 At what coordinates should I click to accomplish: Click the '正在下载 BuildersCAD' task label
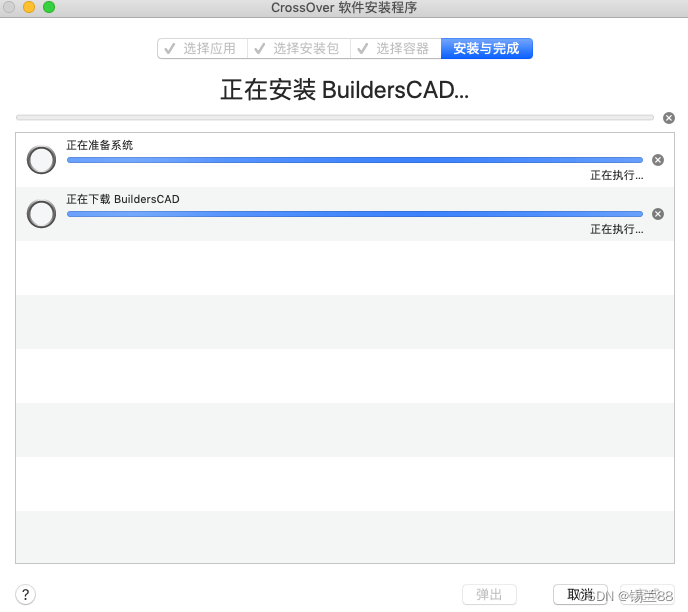click(123, 199)
